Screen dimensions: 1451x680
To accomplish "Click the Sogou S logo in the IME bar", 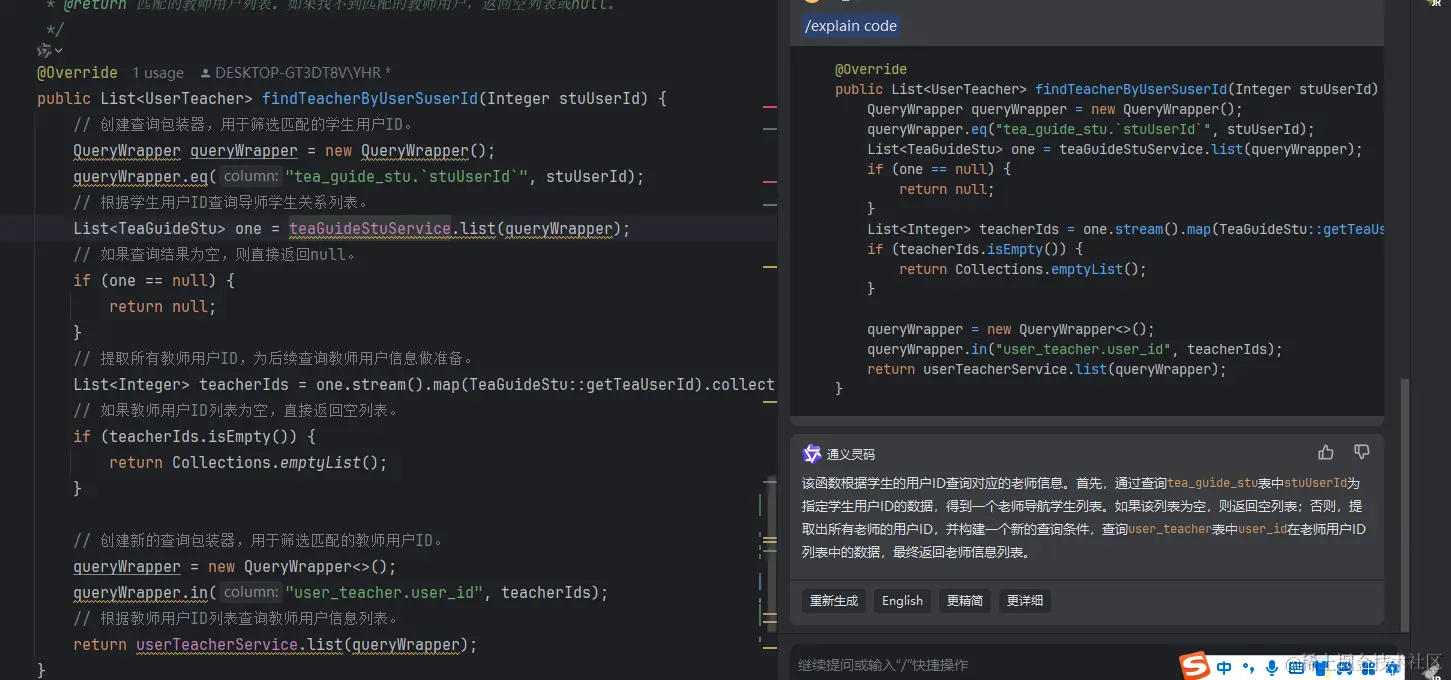I will (x=1194, y=665).
